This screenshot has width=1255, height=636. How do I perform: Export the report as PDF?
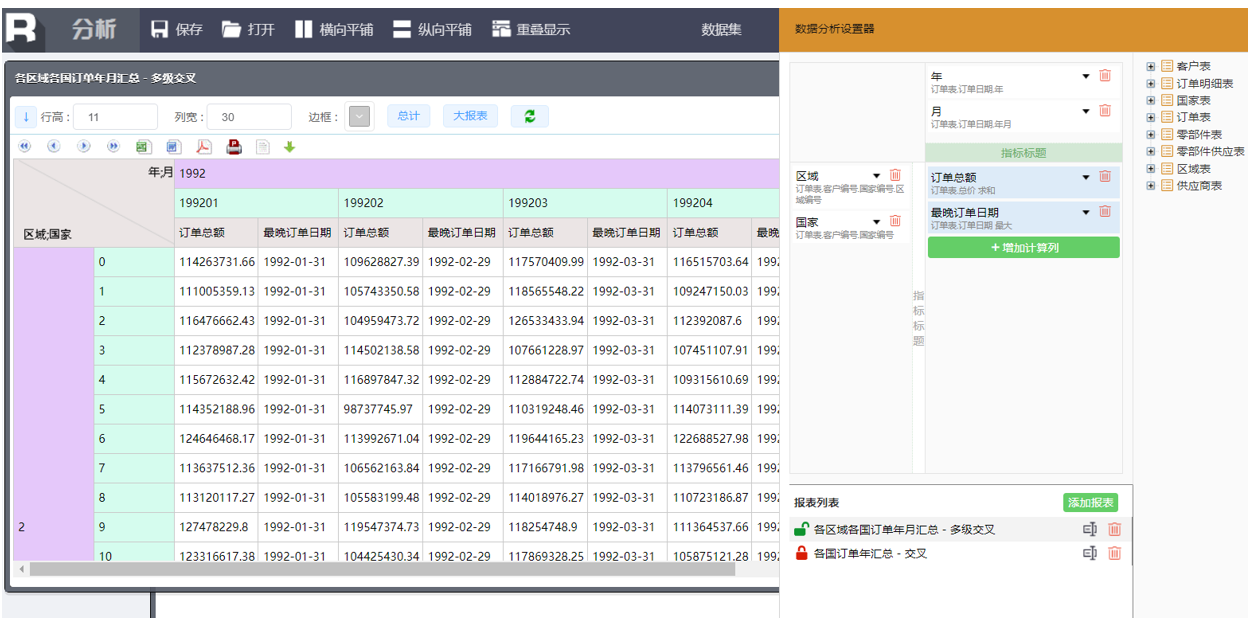[x=203, y=147]
